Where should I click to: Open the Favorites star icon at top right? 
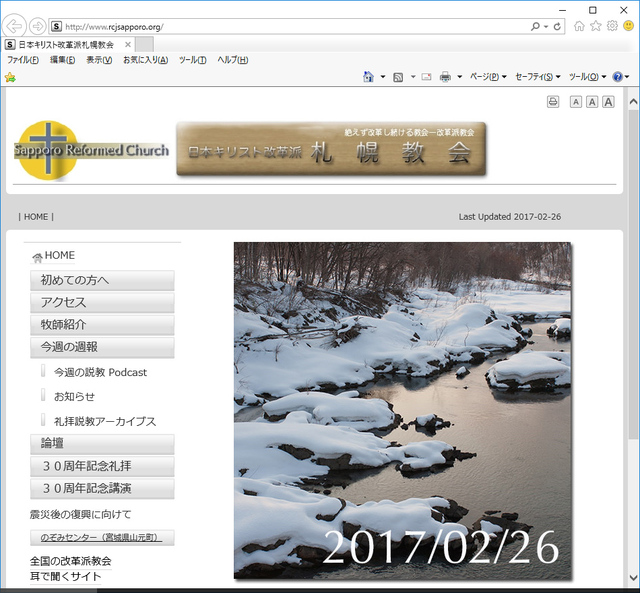[596, 26]
